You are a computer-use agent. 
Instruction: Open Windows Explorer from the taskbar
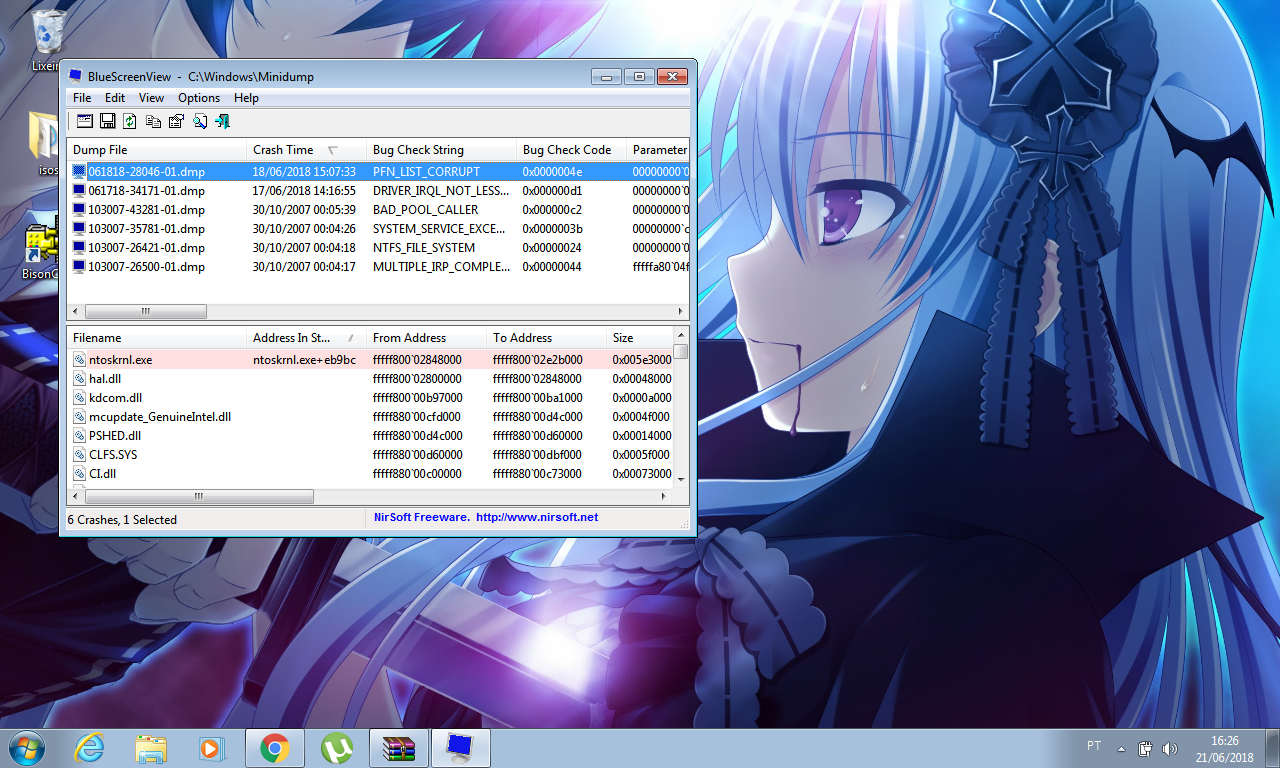151,747
